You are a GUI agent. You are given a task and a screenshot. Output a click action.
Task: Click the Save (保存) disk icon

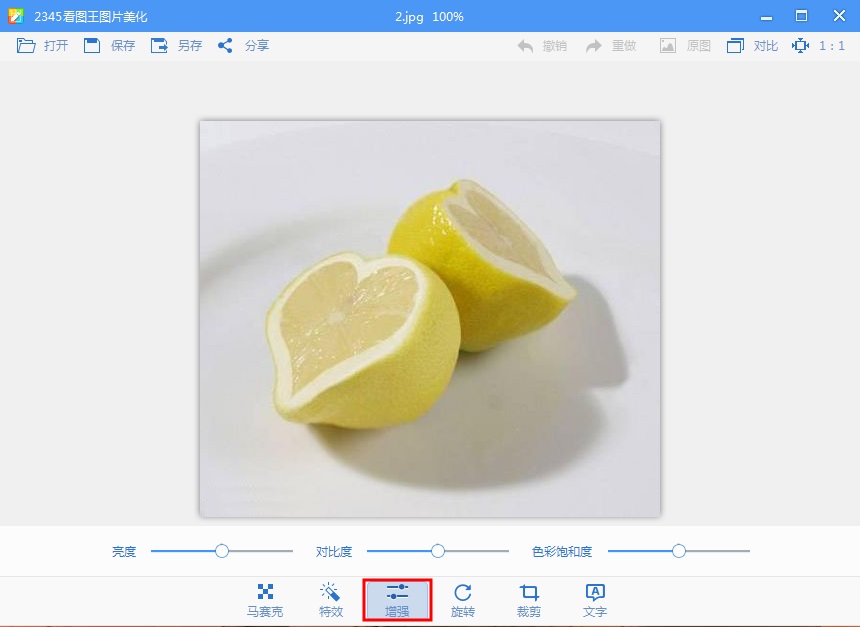pos(92,46)
